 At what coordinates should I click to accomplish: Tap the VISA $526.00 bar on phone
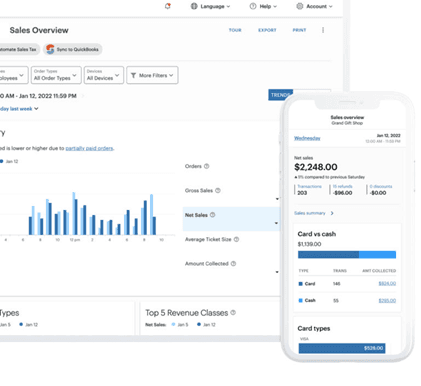click(x=342, y=348)
